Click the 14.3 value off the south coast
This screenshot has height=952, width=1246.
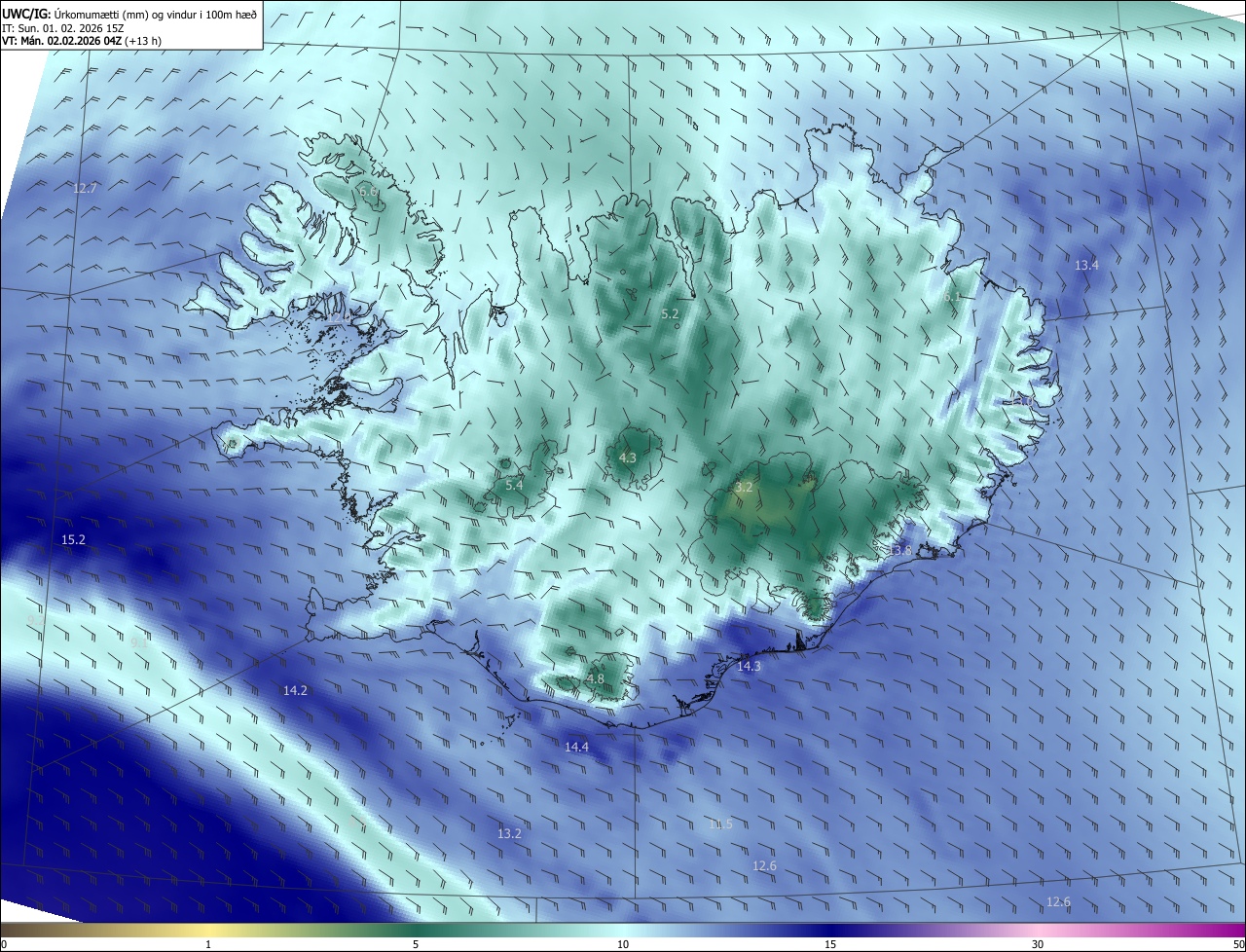(749, 666)
